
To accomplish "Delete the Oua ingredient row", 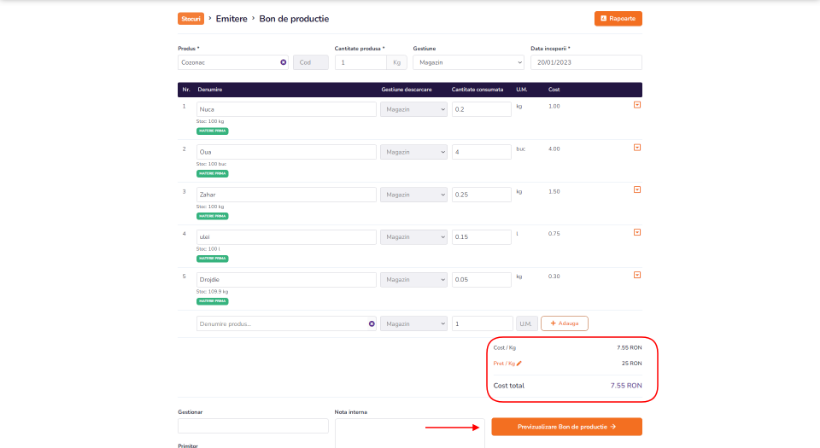I will pos(637,147).
